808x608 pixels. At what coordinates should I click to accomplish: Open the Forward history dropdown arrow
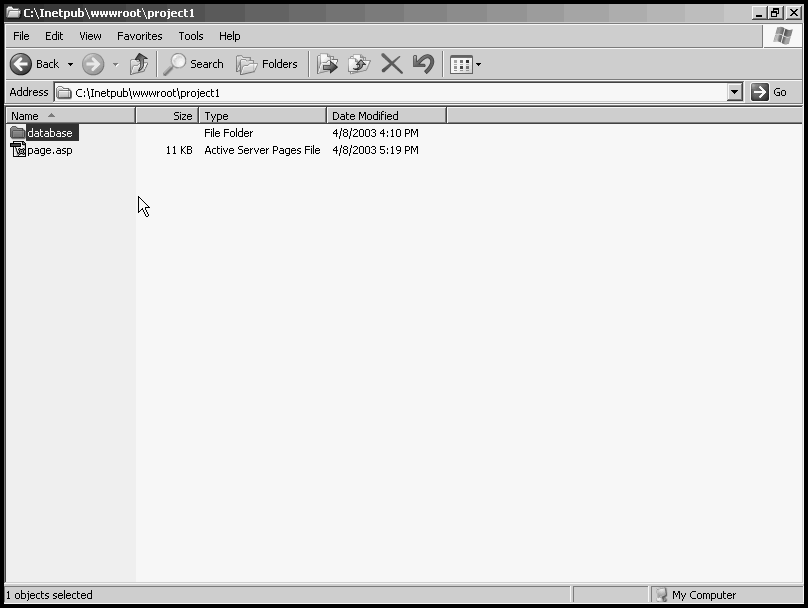click(x=115, y=64)
